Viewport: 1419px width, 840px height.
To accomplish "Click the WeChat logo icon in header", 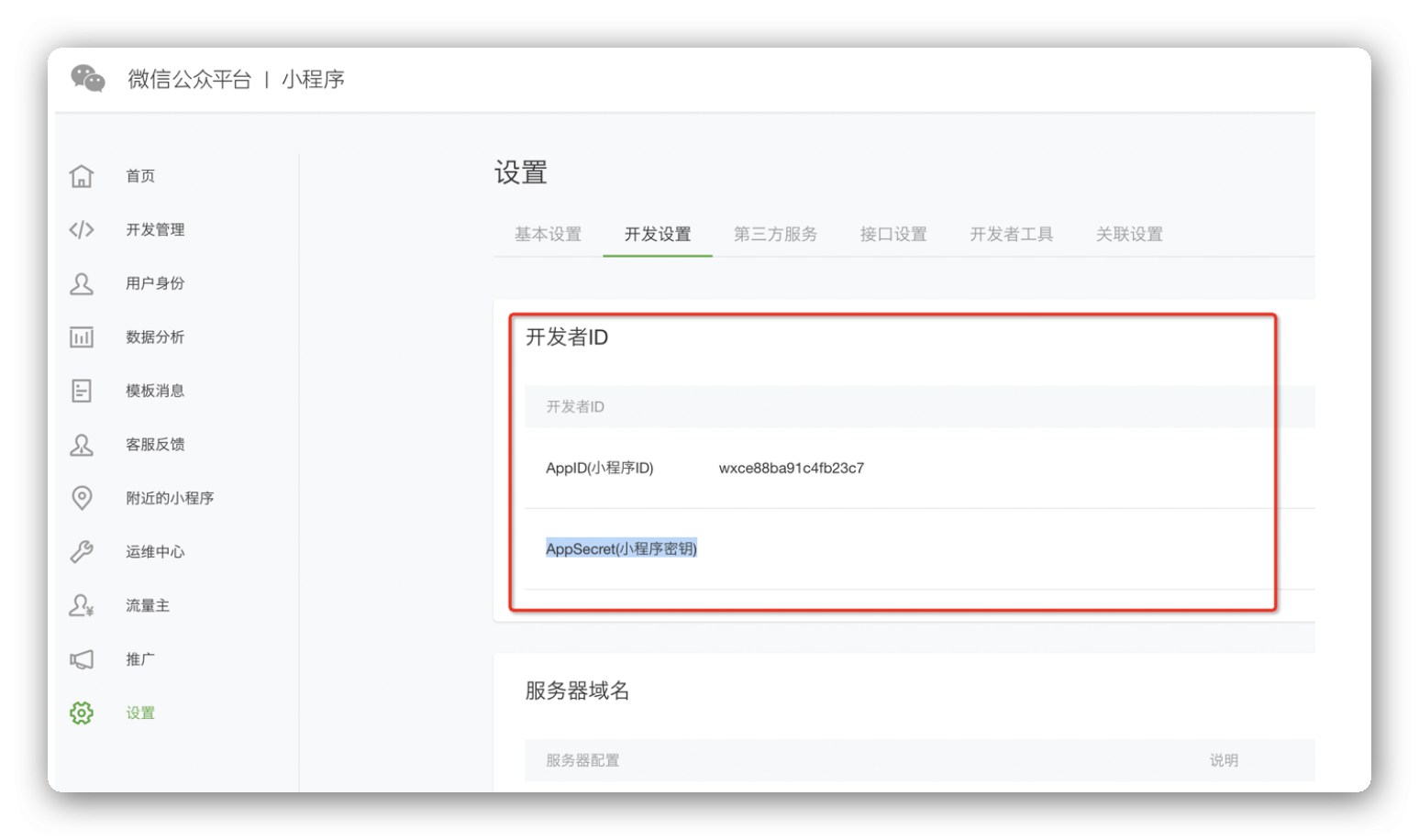I will (88, 79).
